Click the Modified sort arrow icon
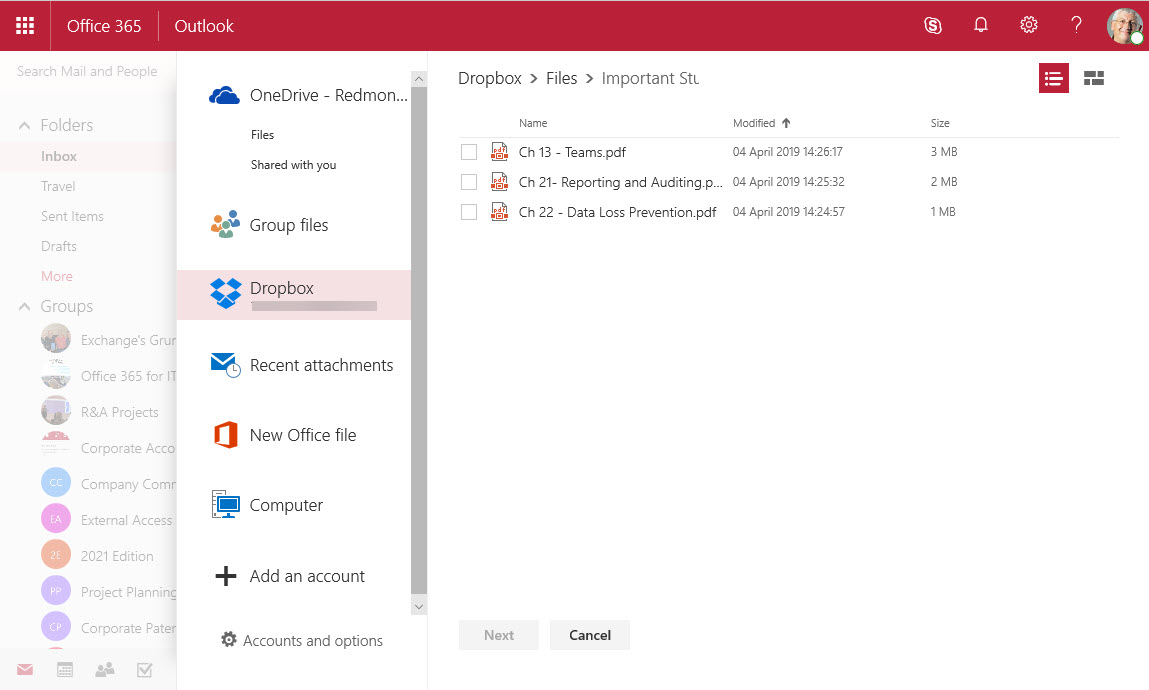 tap(786, 123)
